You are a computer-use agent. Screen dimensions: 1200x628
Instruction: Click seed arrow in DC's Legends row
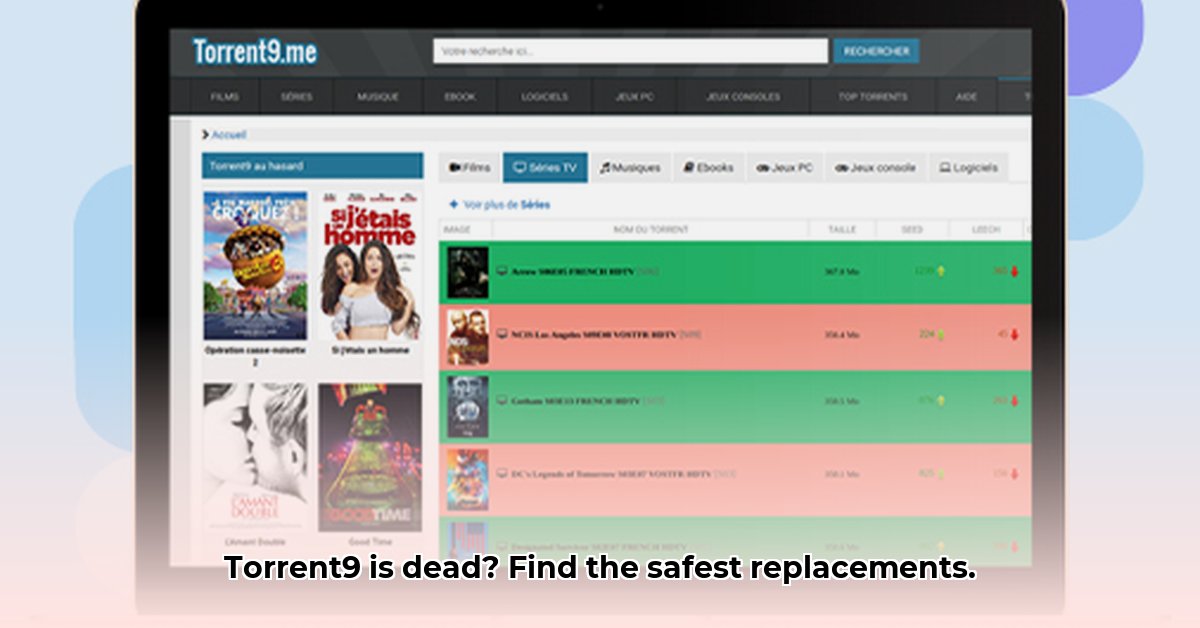point(940,473)
